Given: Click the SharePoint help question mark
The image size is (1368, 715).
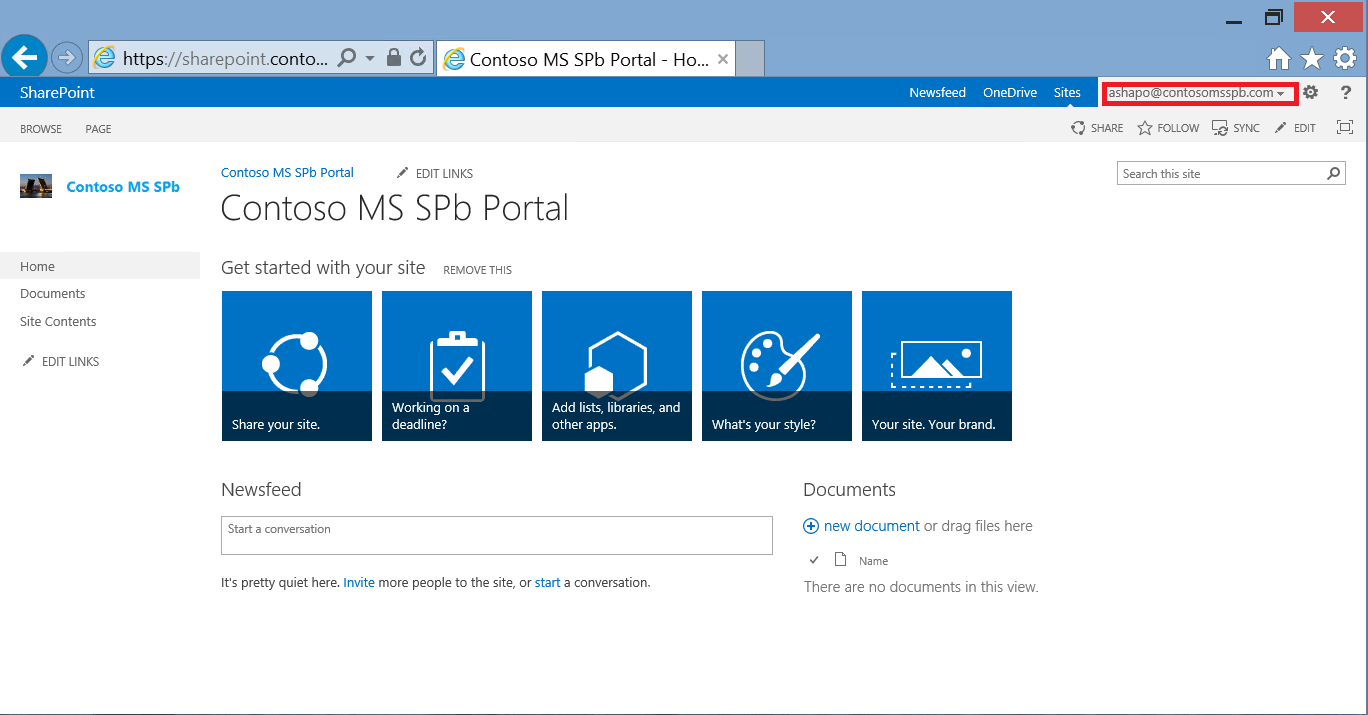Looking at the screenshot, I should pyautogui.click(x=1346, y=93).
